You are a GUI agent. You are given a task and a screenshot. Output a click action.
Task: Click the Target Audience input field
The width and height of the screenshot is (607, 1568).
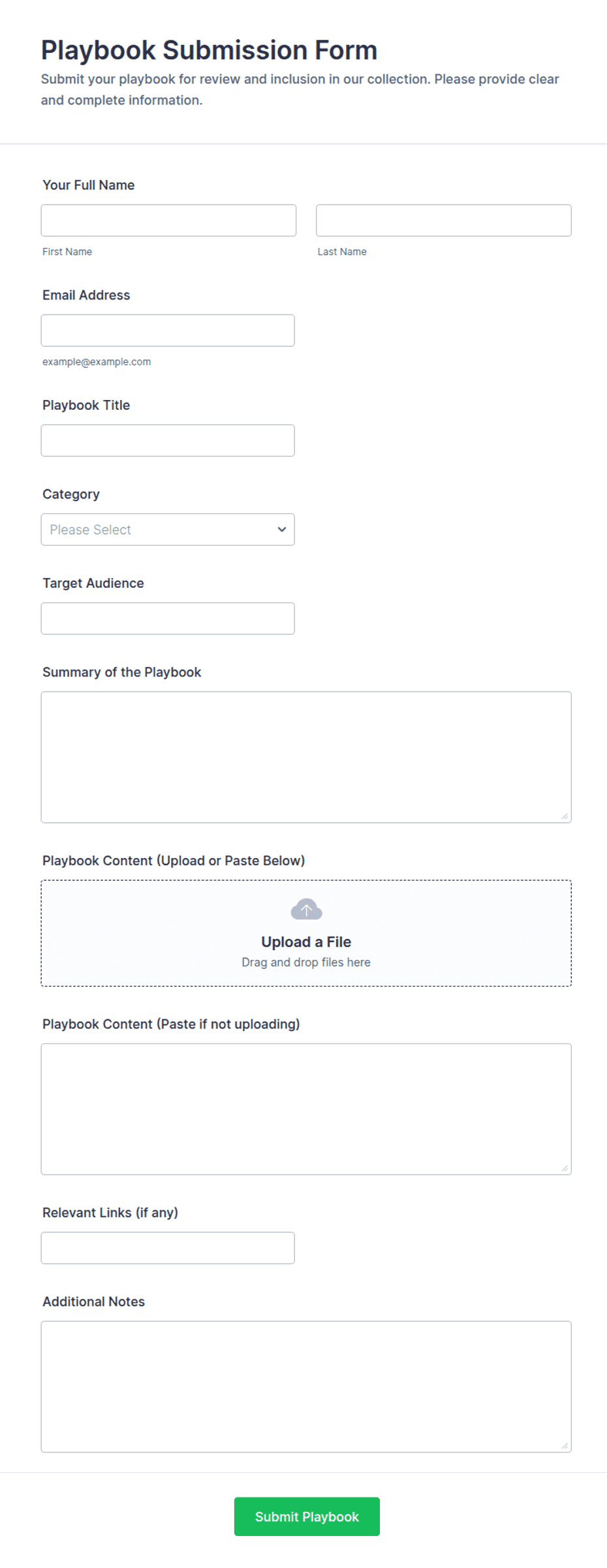point(168,619)
